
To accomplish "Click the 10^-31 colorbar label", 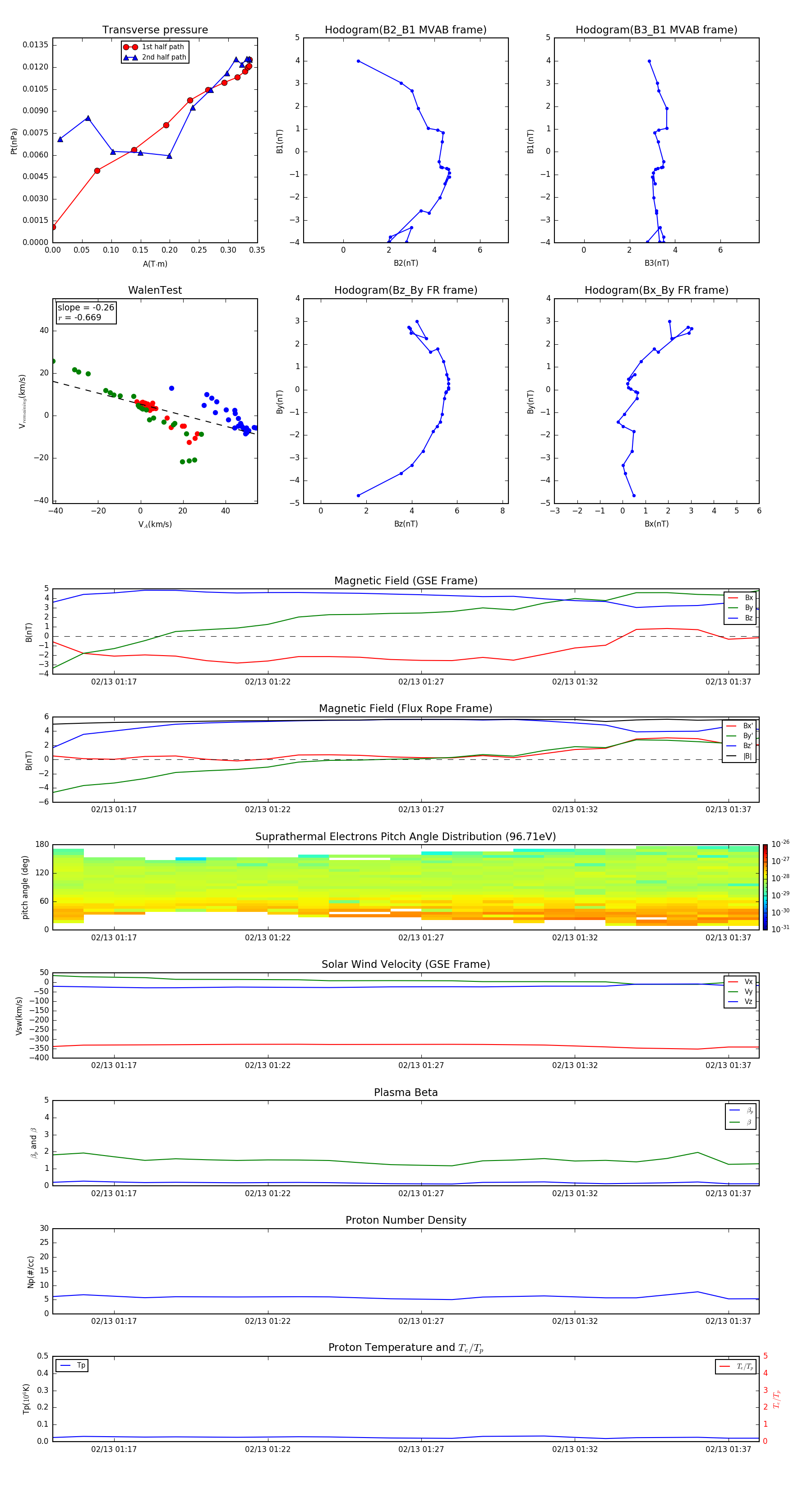I will click(780, 929).
